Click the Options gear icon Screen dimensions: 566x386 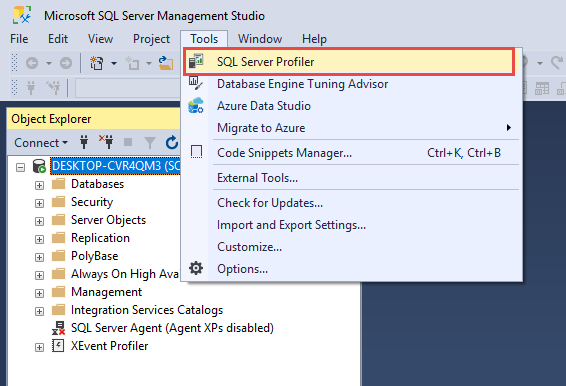[x=196, y=268]
